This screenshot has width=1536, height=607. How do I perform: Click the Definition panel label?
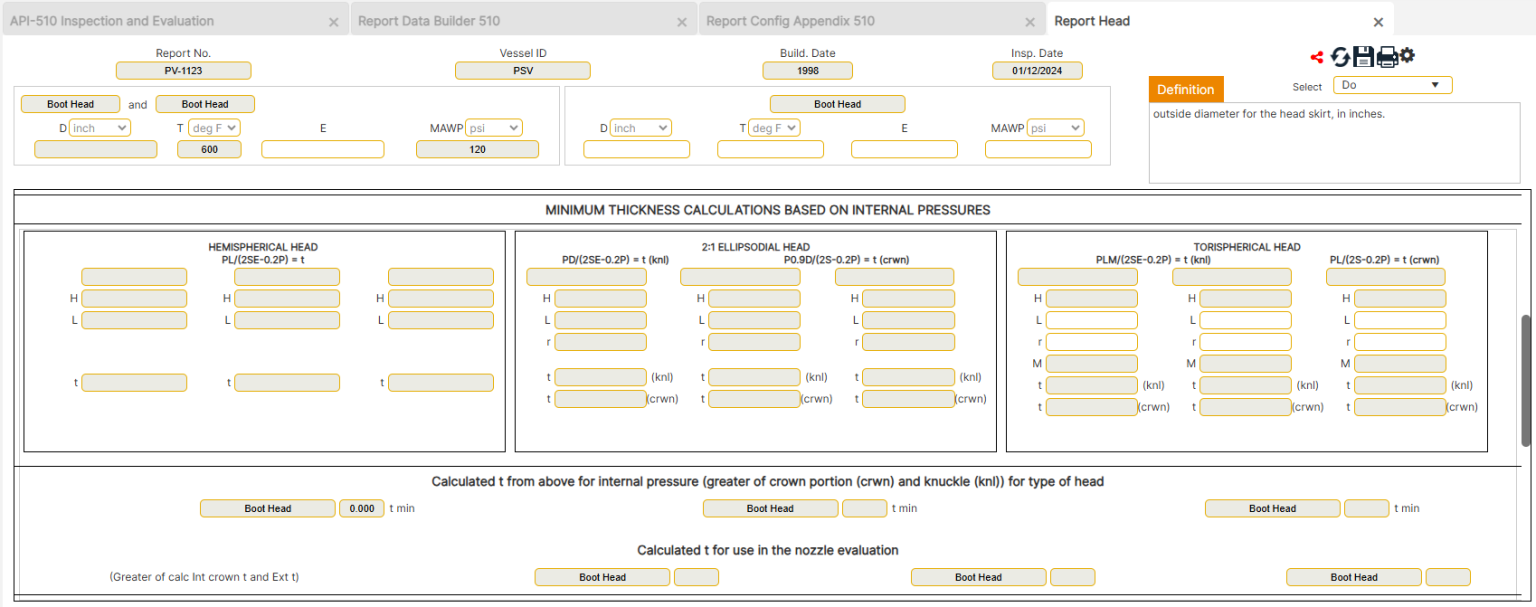coord(1186,89)
